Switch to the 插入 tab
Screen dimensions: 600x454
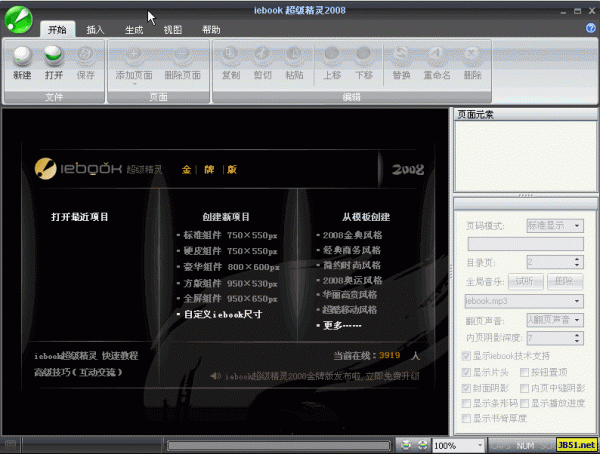[x=95, y=29]
